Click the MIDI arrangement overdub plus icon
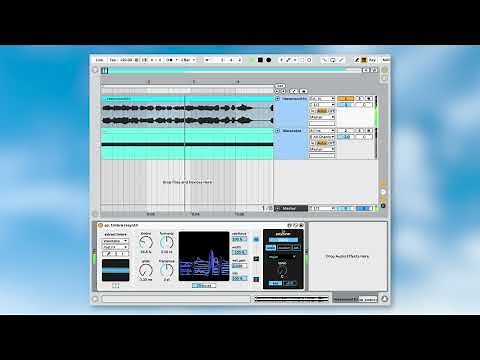Screen dimensions: 480x360 click(281, 60)
